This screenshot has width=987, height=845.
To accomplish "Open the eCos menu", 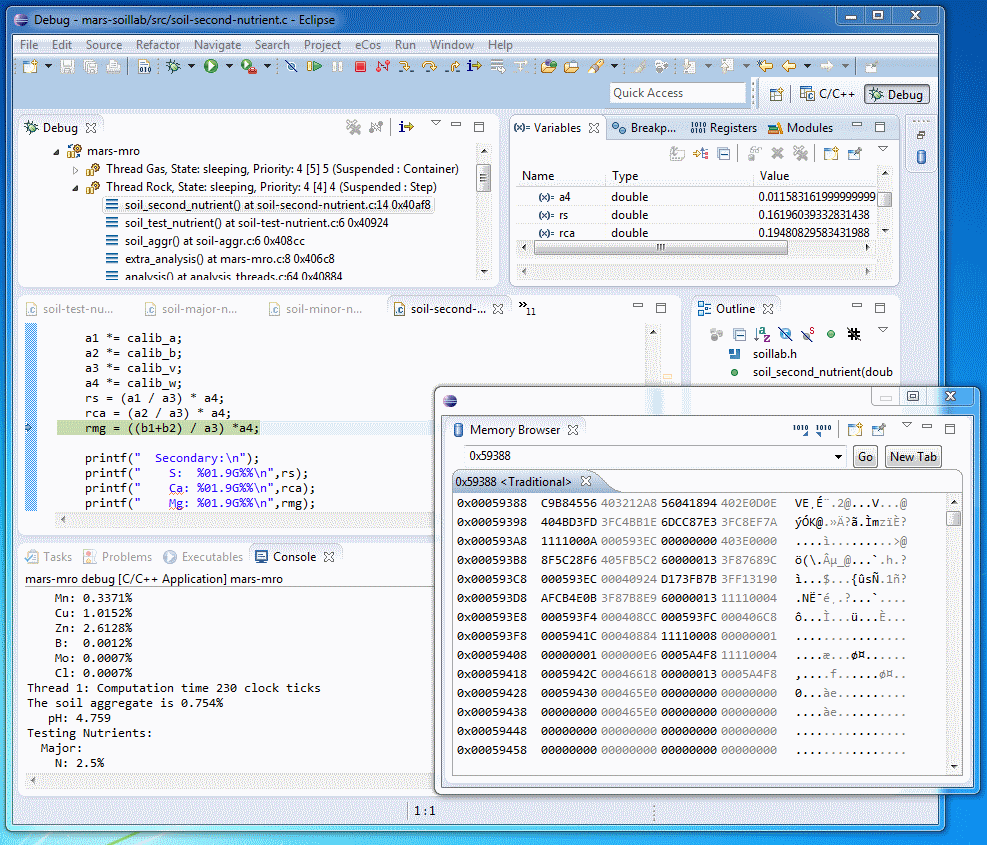I will pos(369,44).
